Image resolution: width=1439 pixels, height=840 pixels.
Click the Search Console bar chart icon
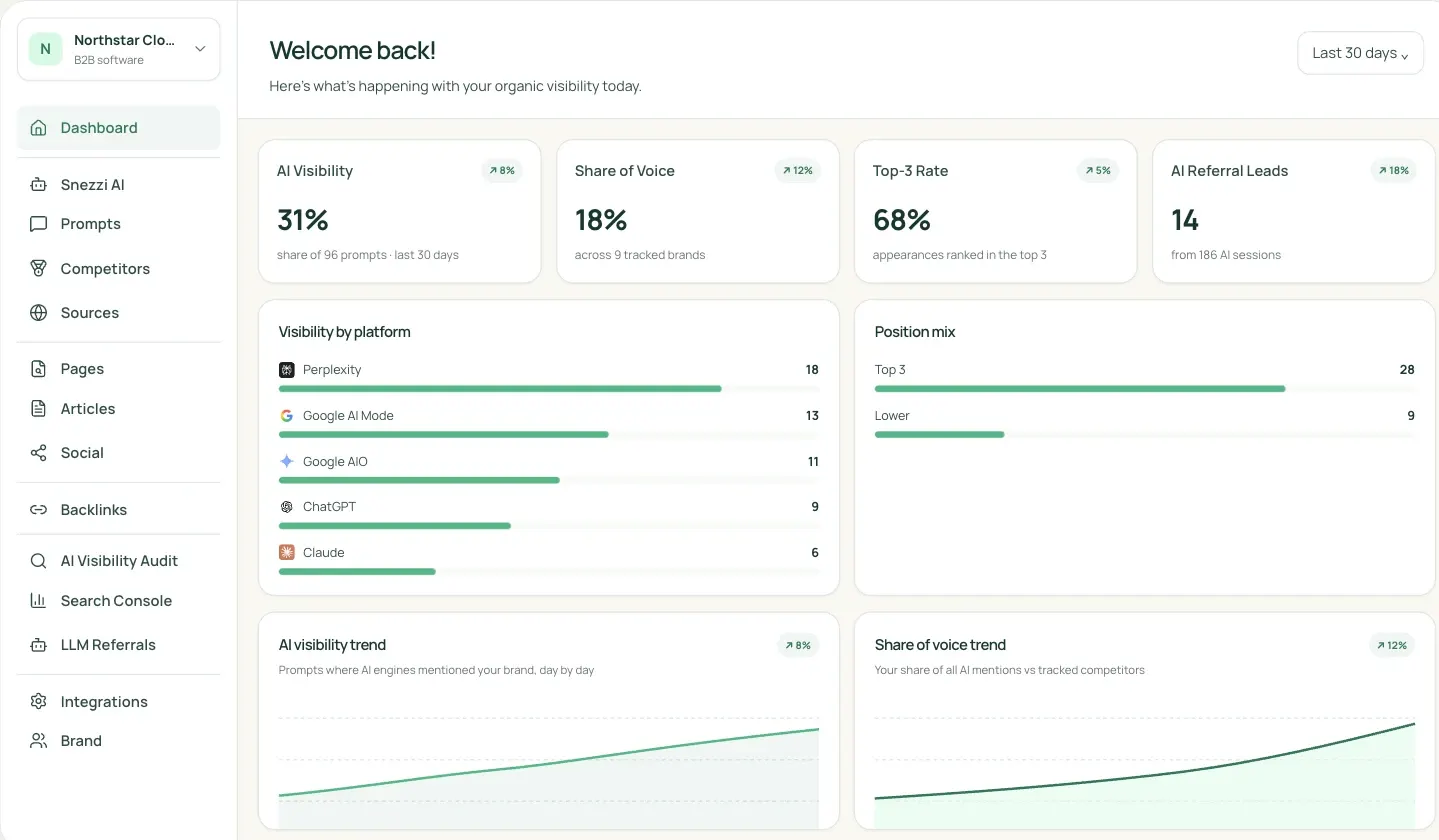point(38,601)
